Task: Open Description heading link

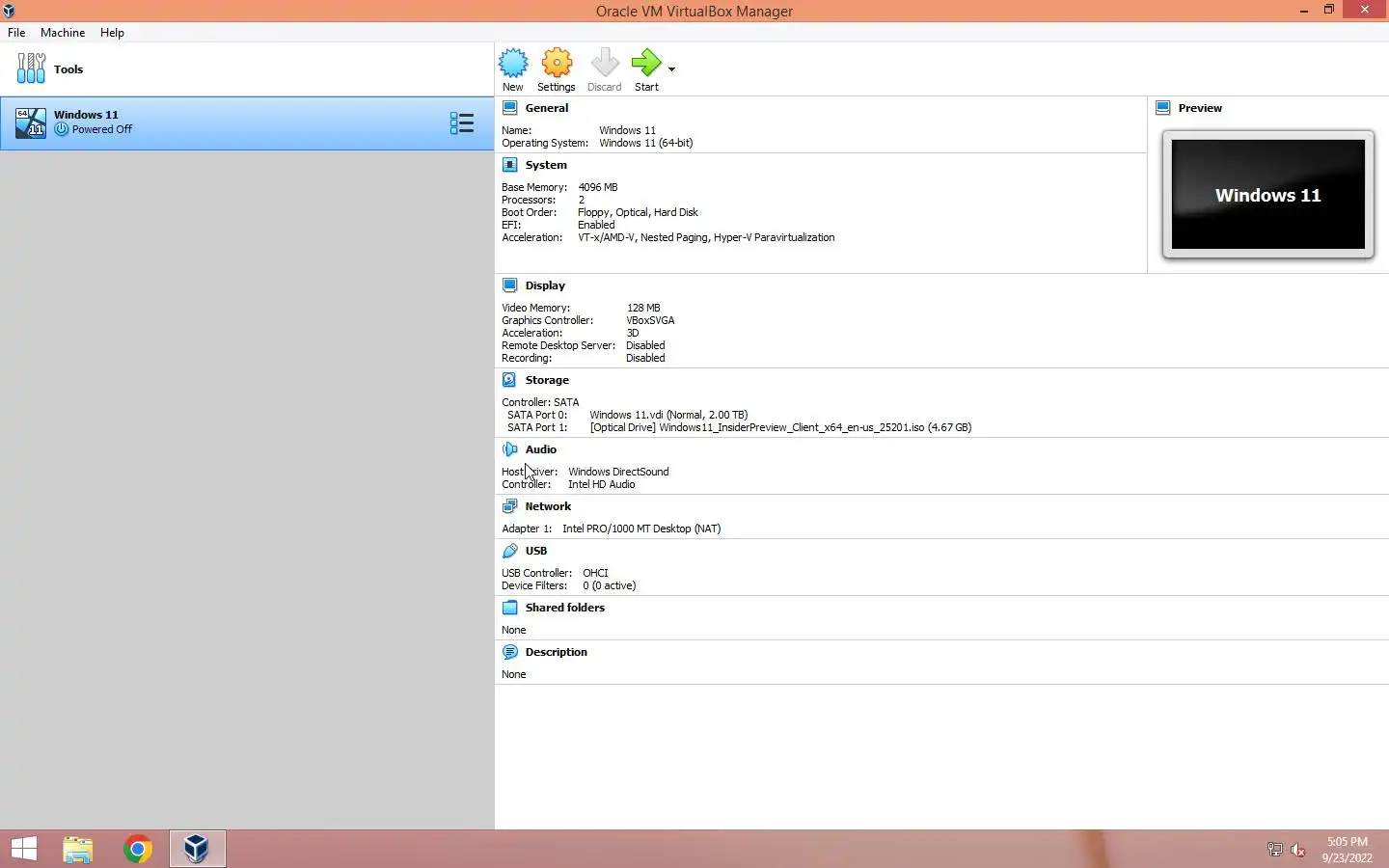Action: [x=557, y=652]
